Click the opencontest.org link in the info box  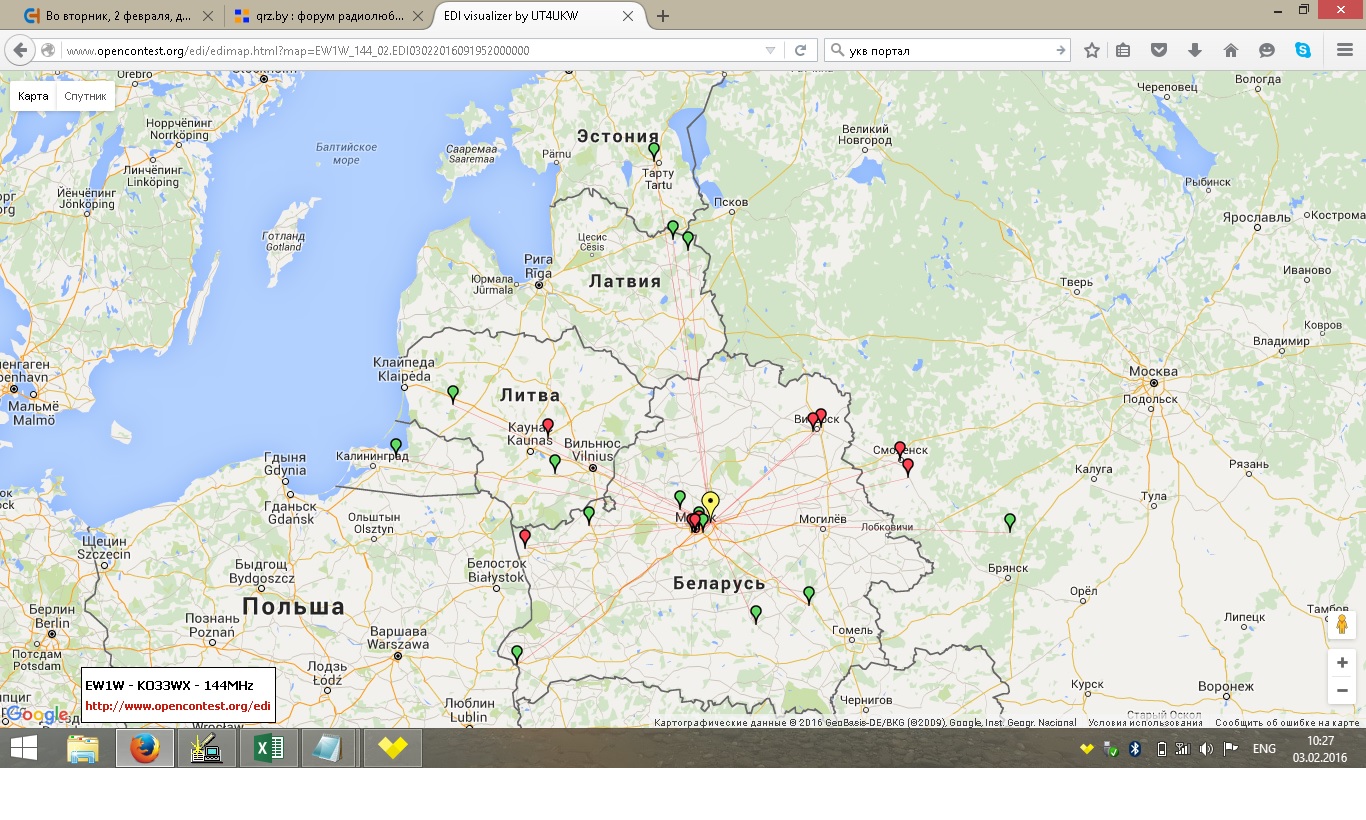click(x=177, y=706)
